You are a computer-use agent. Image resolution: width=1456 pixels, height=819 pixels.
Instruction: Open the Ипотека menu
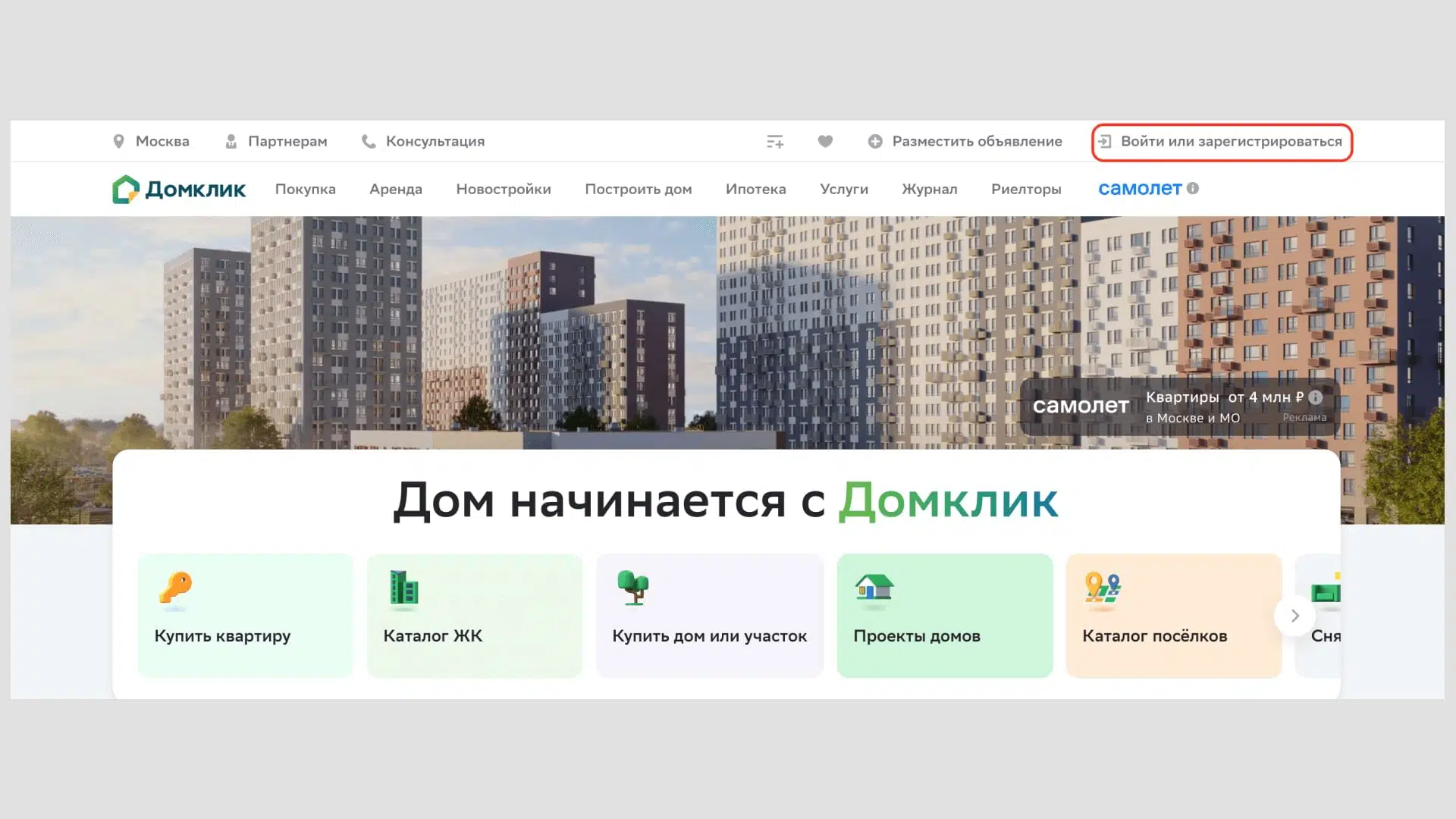(x=755, y=190)
